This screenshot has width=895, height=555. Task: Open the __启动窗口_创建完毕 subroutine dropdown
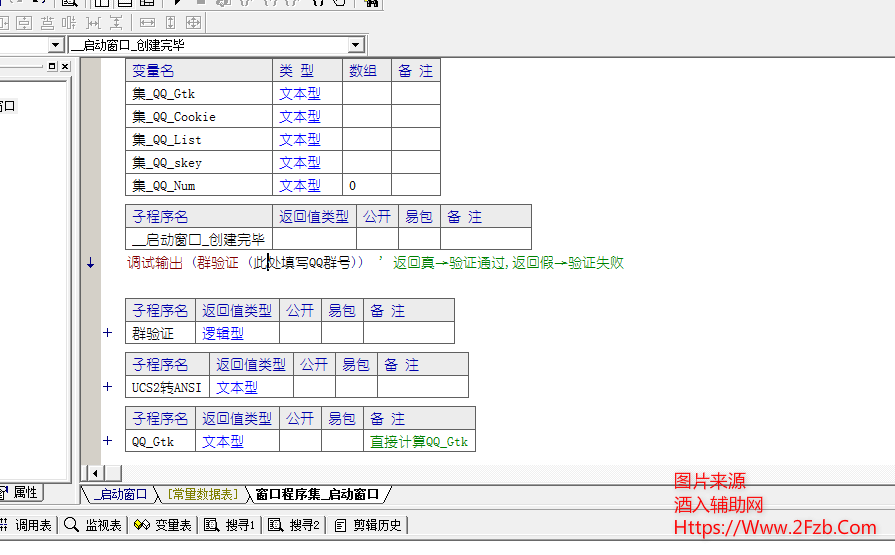(356, 45)
